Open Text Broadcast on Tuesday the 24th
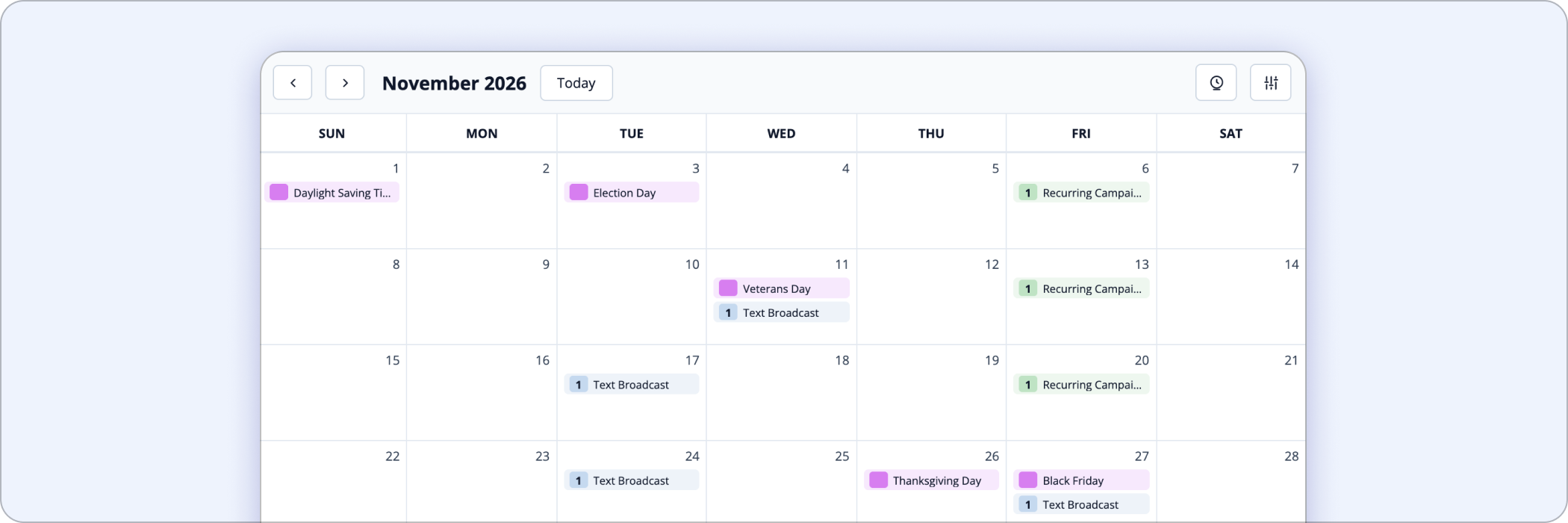This screenshot has height=523, width=1568. 632,480
